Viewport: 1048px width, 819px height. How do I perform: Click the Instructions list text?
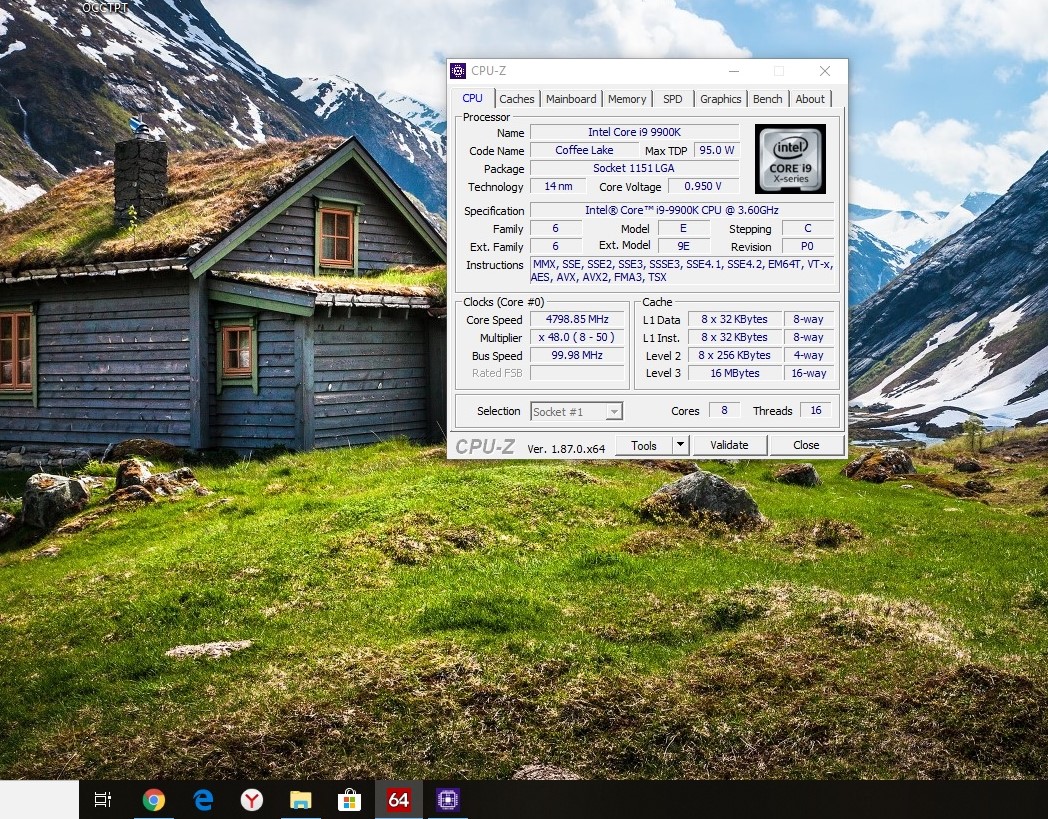682,271
